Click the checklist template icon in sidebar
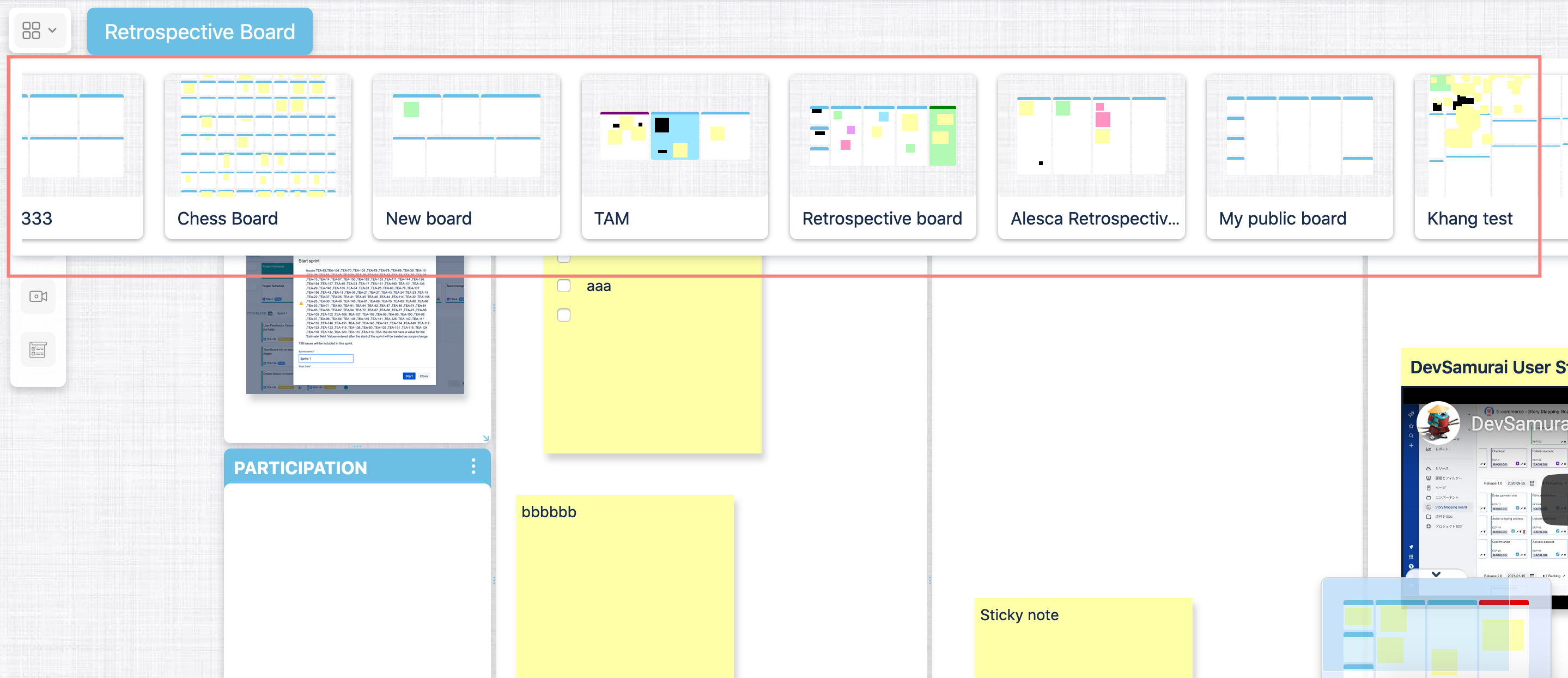 point(38,350)
